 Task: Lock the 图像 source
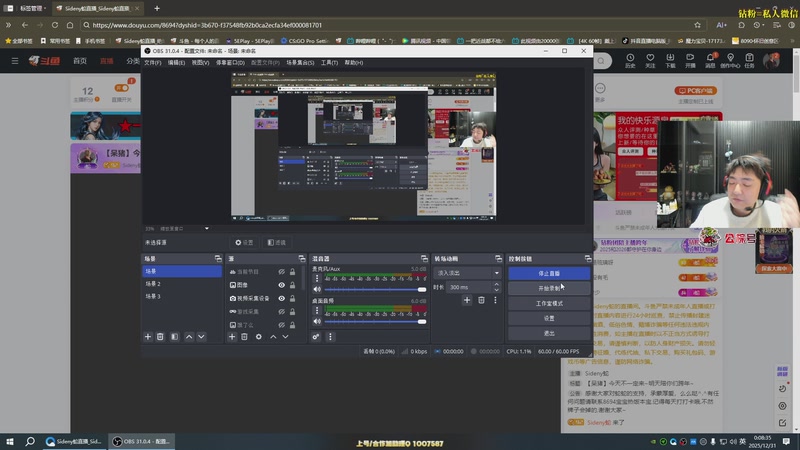click(292, 285)
